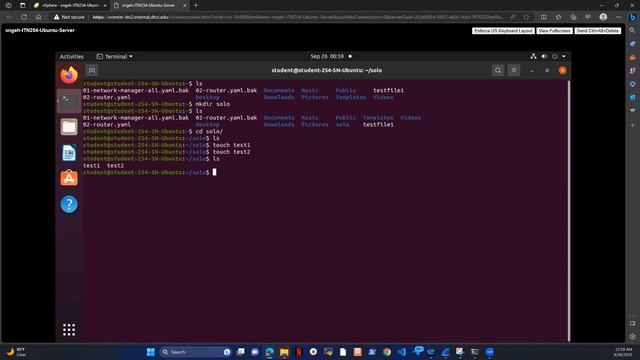This screenshot has height=360, width=640.
Task: Click the 'mkdir solo' command text
Action: [212, 104]
